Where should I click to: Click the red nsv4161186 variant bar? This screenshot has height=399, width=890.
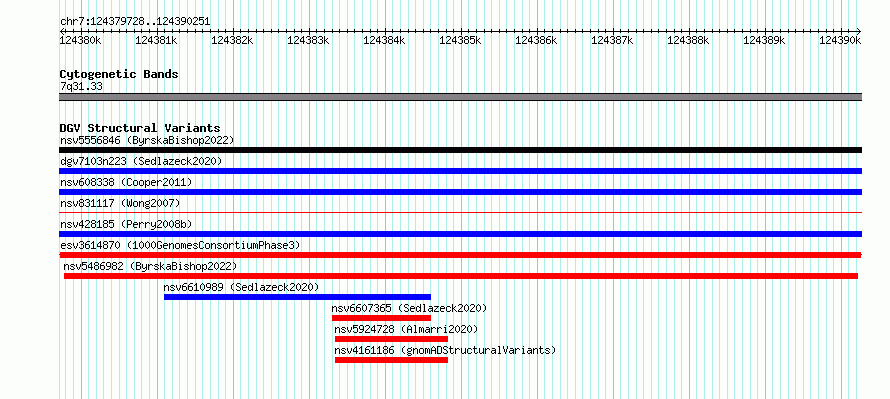tap(391, 360)
